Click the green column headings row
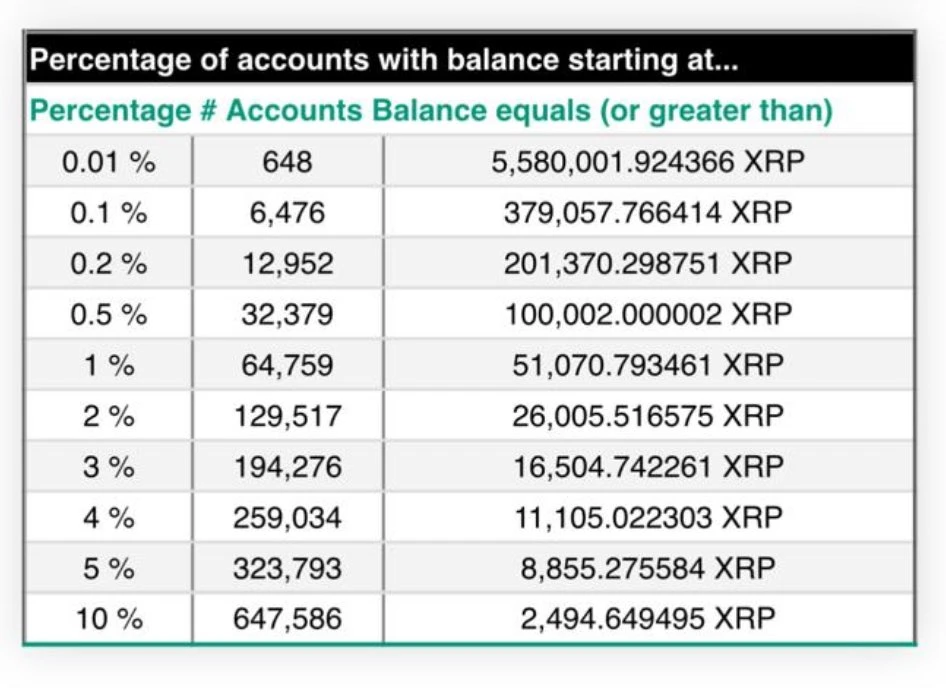This screenshot has height=688, width=946. click(x=430, y=110)
